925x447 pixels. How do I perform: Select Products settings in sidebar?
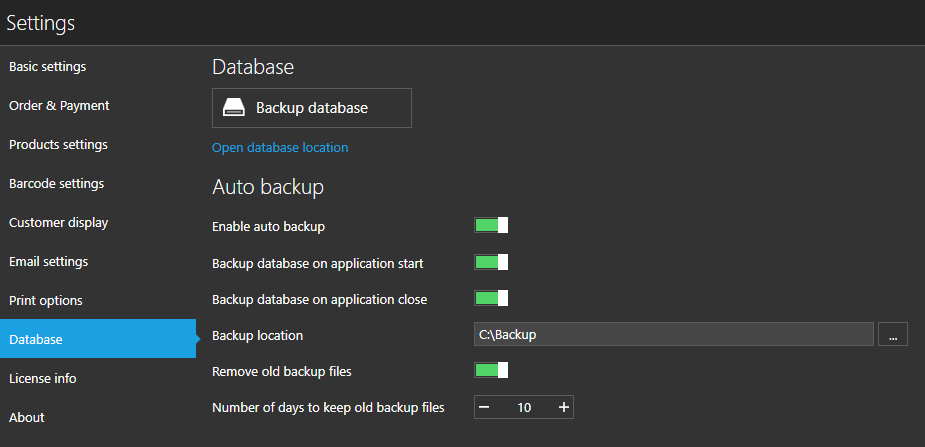click(x=58, y=145)
